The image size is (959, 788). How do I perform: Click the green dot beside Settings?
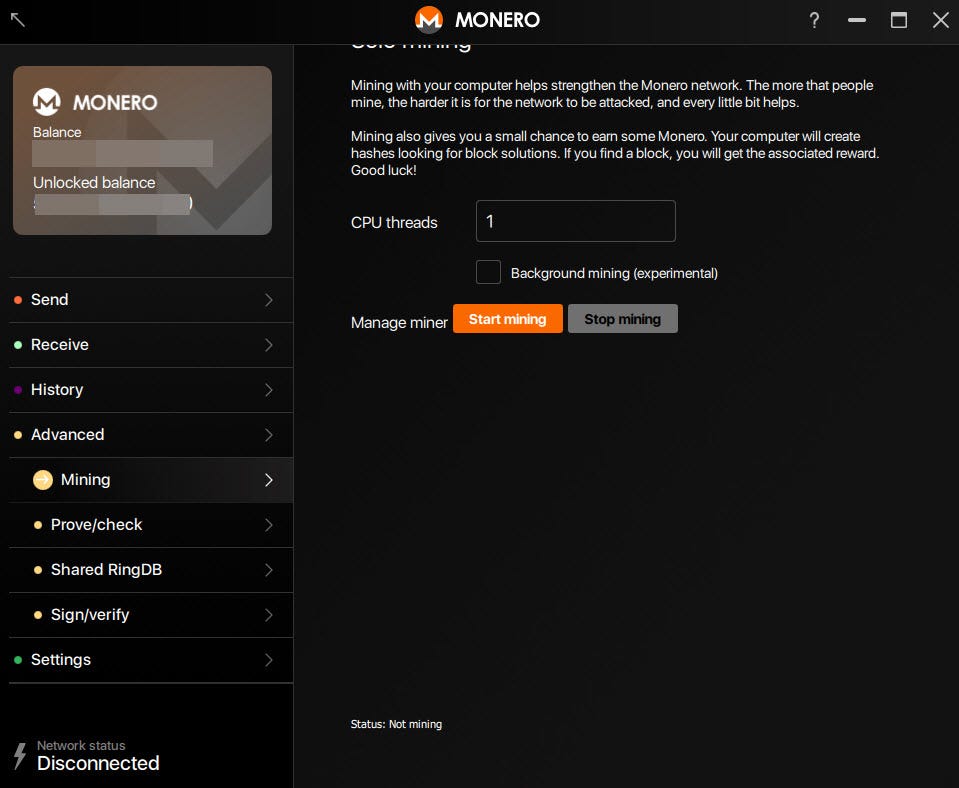[x=18, y=660]
